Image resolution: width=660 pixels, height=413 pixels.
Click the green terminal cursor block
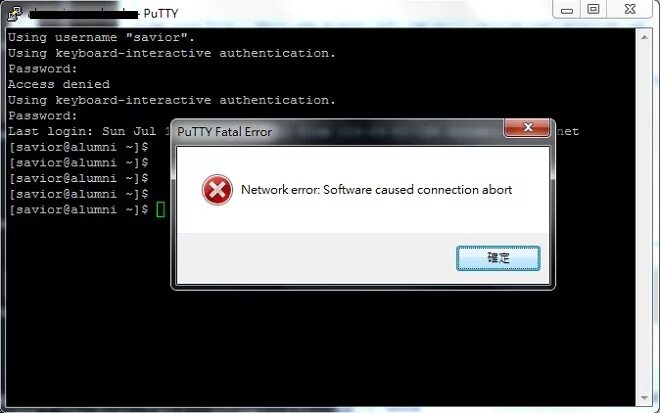click(x=160, y=210)
